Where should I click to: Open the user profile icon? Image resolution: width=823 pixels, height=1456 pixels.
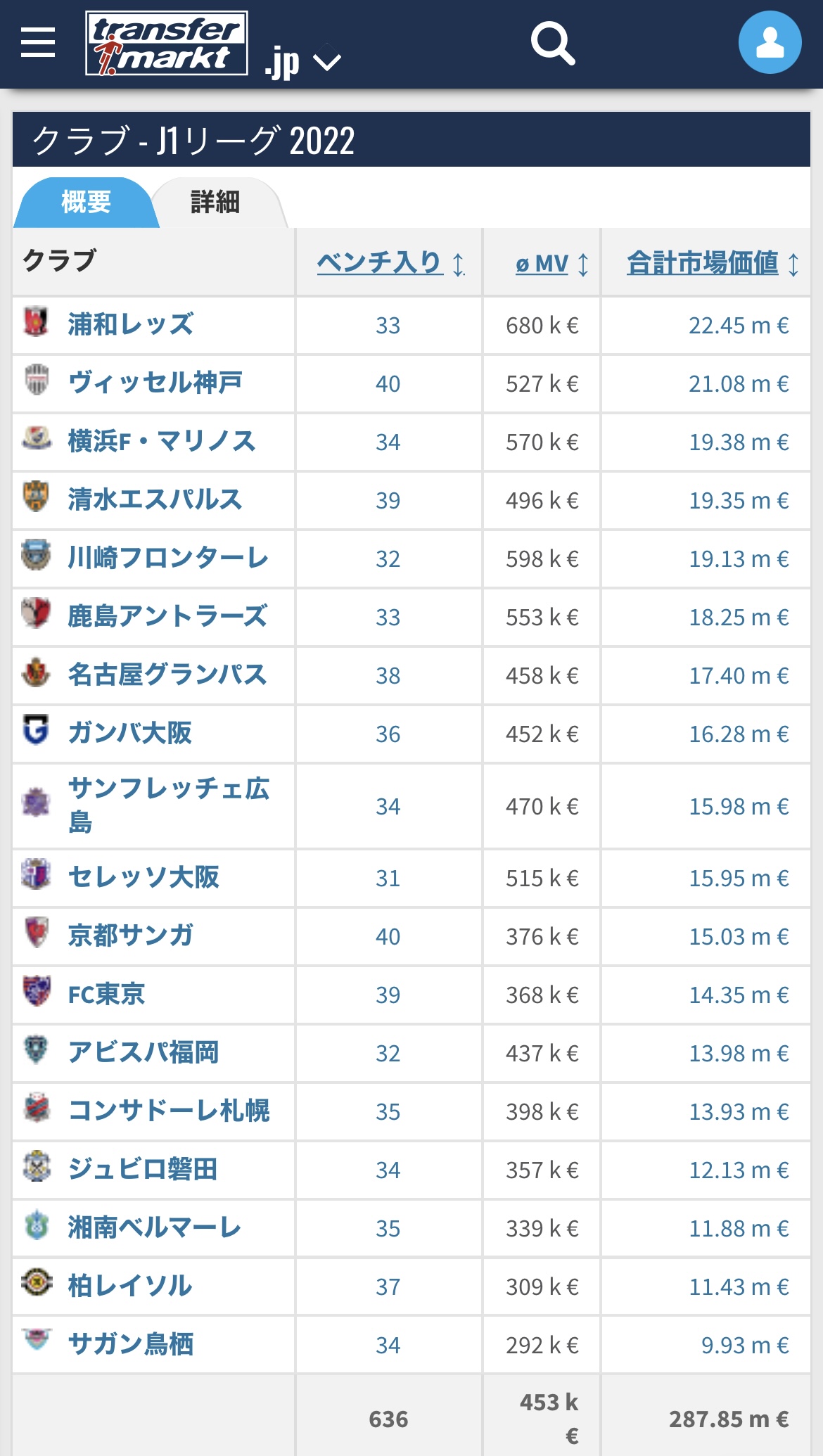pyautogui.click(x=770, y=42)
